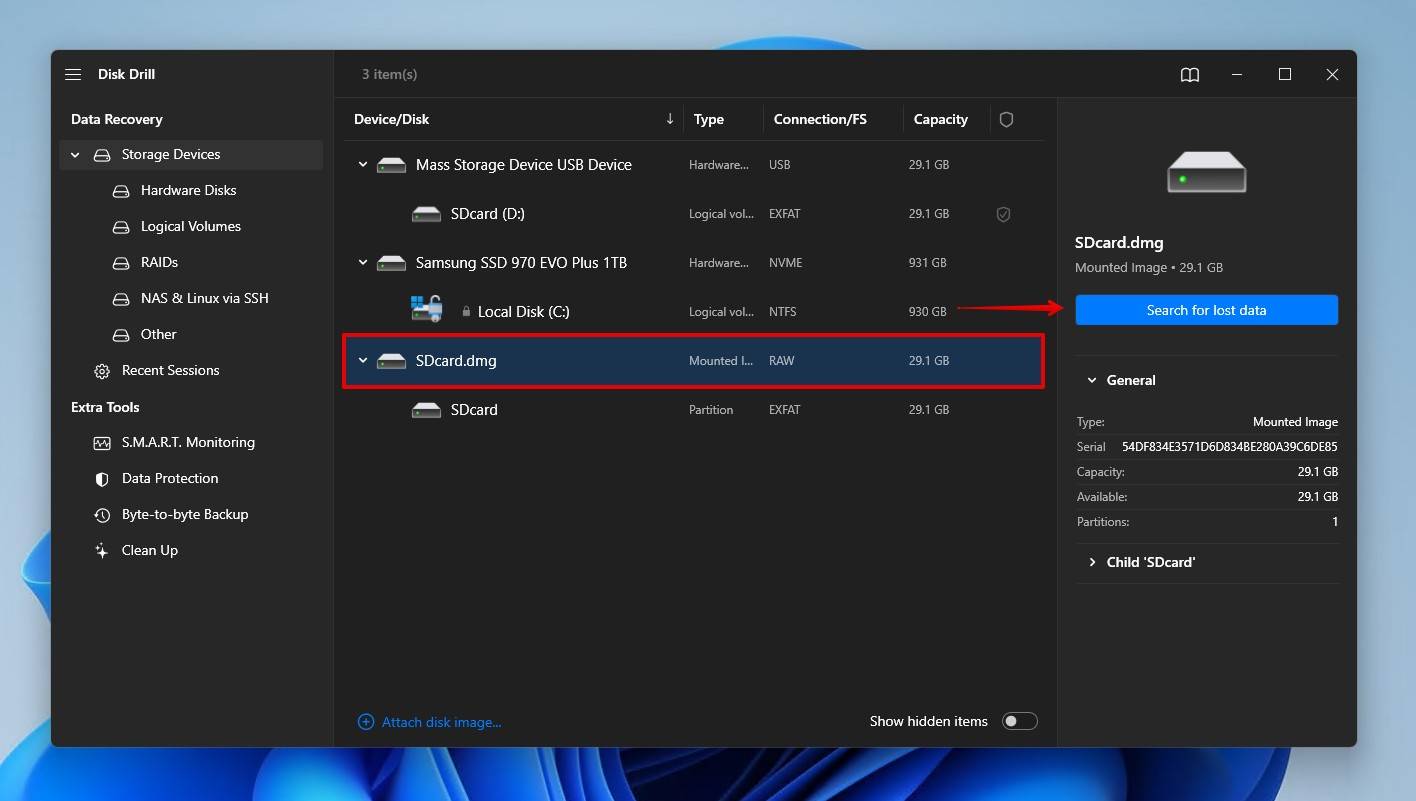
Task: Click the large drive image in details panel
Action: pyautogui.click(x=1206, y=172)
